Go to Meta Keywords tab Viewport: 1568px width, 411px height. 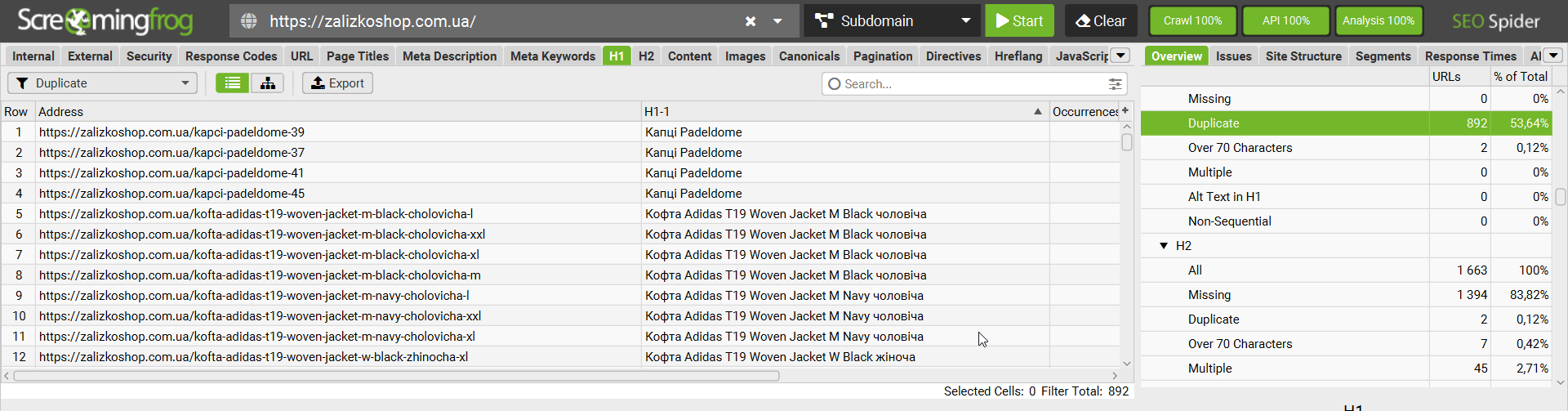point(553,56)
